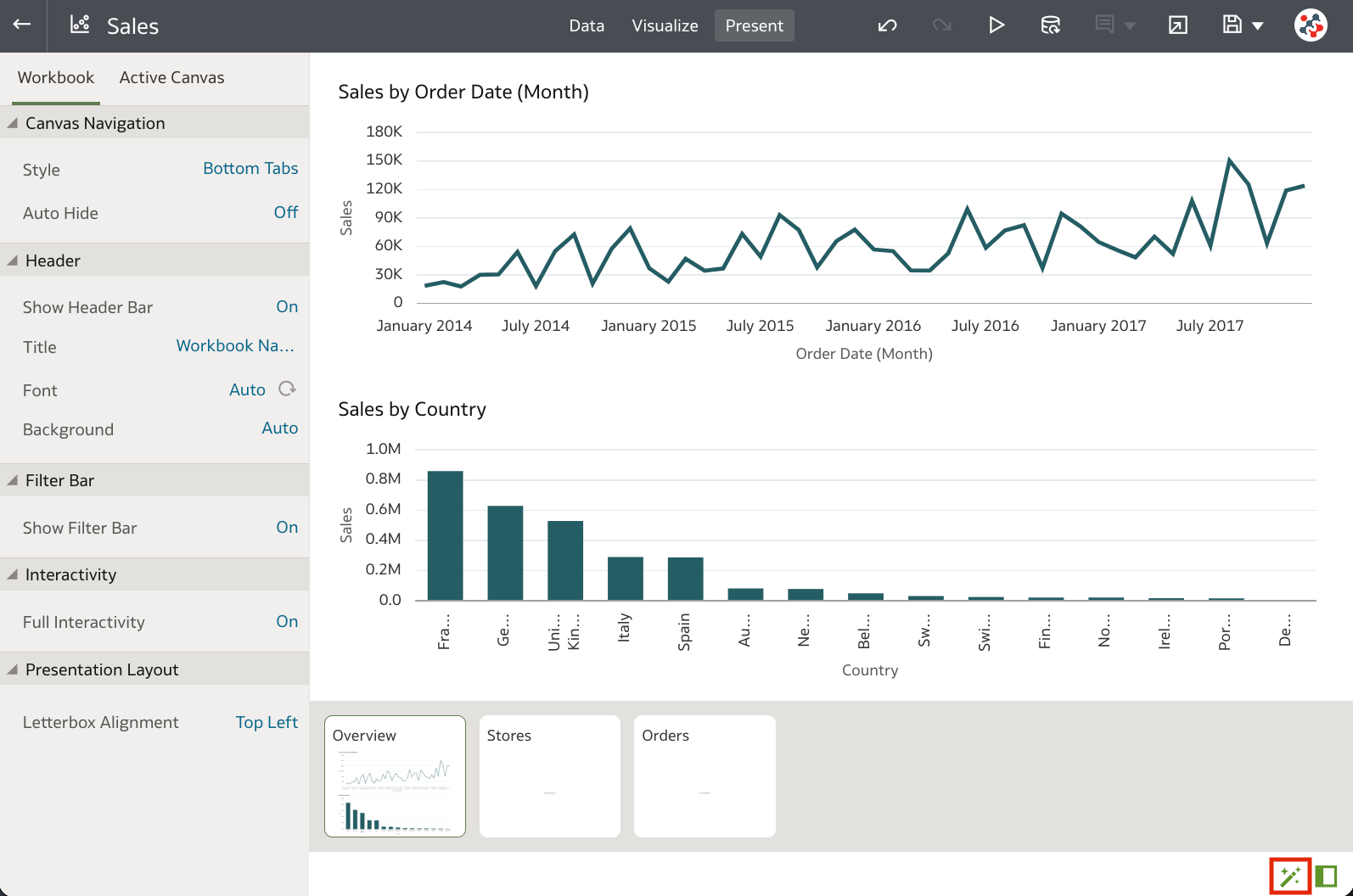Preview the presentation with the play icon
This screenshot has height=896, width=1353.
point(997,25)
